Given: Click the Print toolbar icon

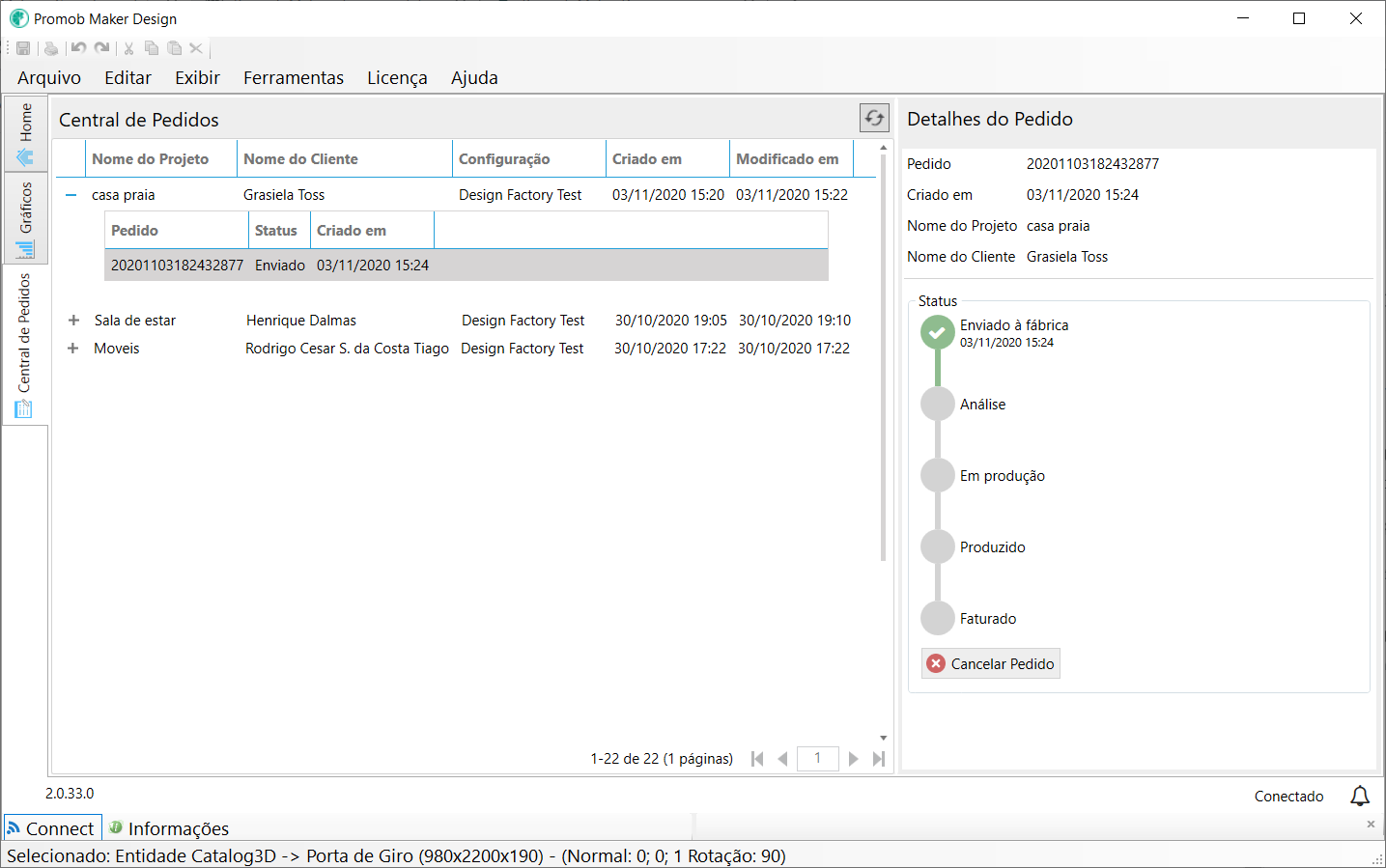Looking at the screenshot, I should [x=51, y=48].
